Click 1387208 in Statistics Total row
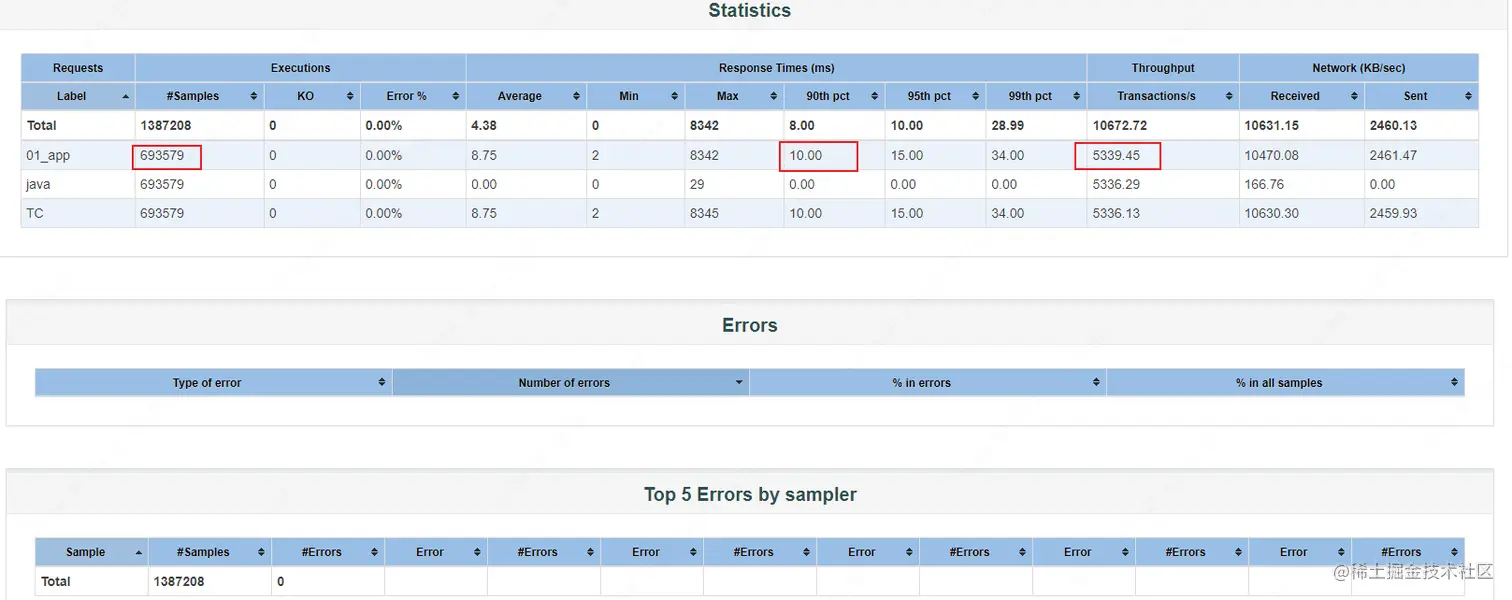This screenshot has height=600, width=1512. (166, 126)
